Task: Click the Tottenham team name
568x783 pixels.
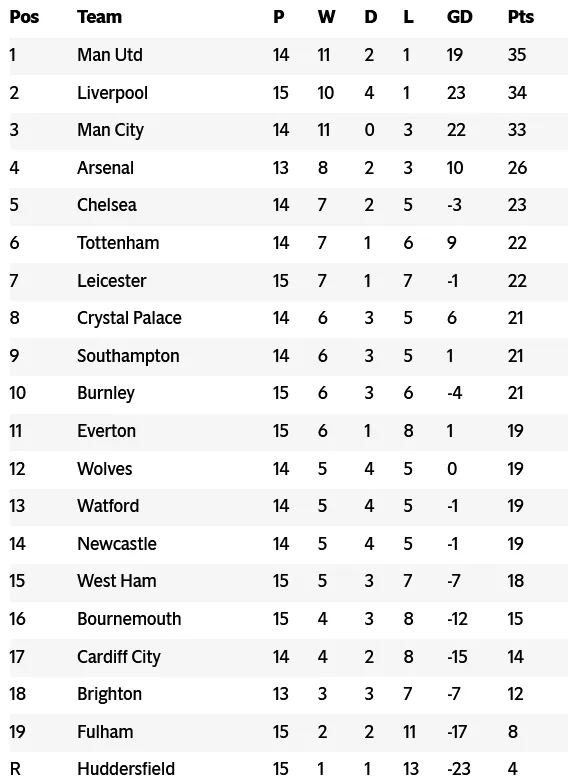Action: click(118, 243)
